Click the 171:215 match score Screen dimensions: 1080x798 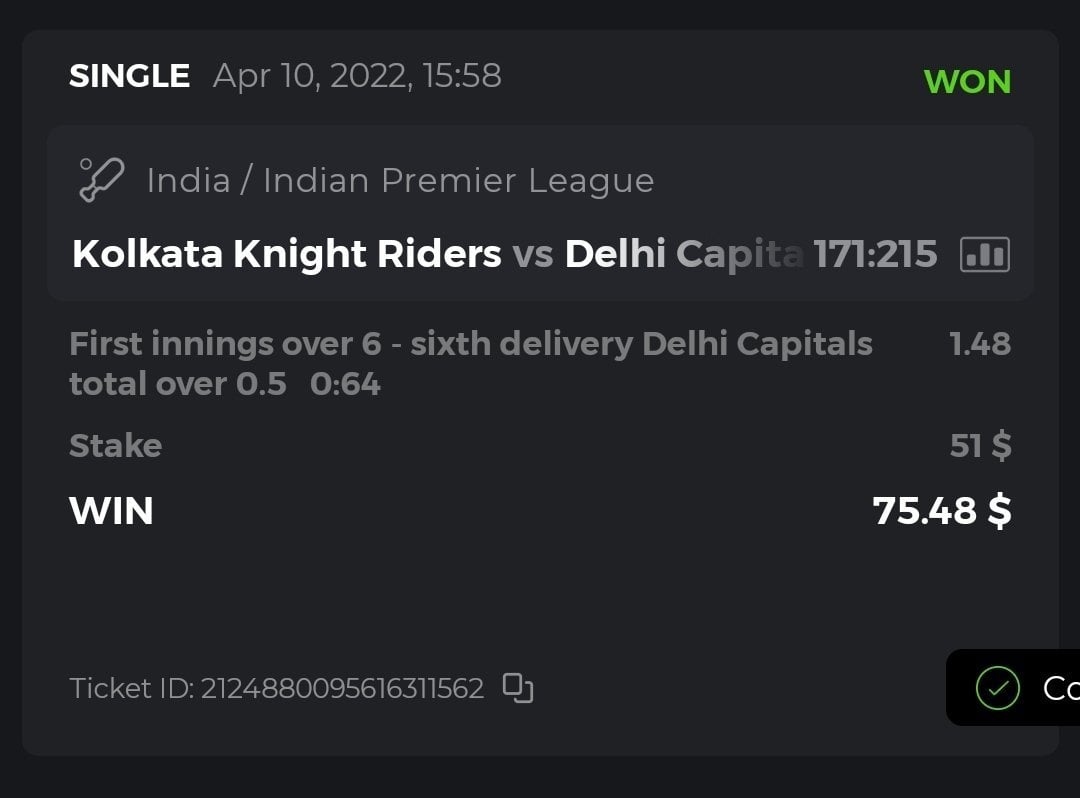(875, 255)
